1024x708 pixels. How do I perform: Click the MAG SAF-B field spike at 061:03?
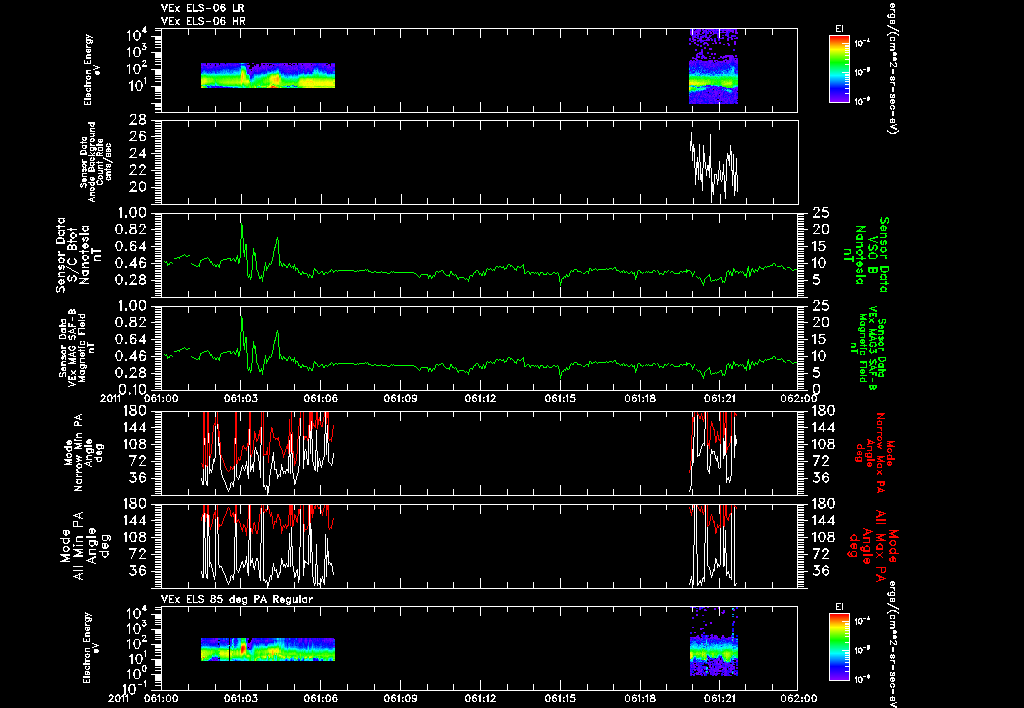coord(242,334)
